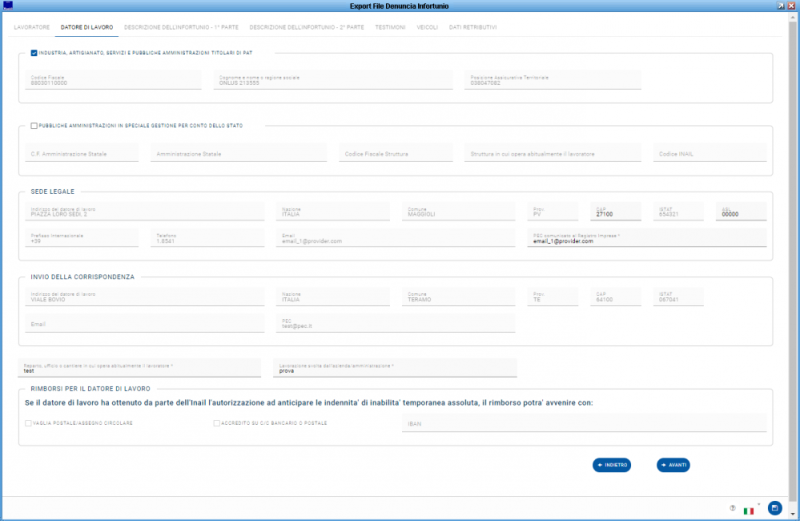Click correspondence Comune field Teramo
800x521 pixels.
(458, 296)
